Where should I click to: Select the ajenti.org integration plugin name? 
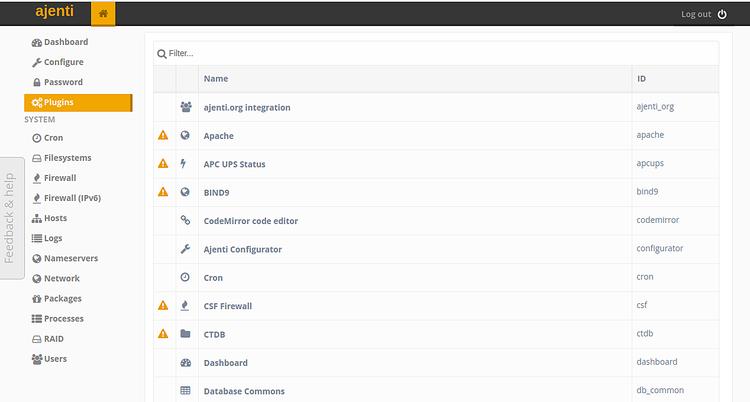coord(247,108)
